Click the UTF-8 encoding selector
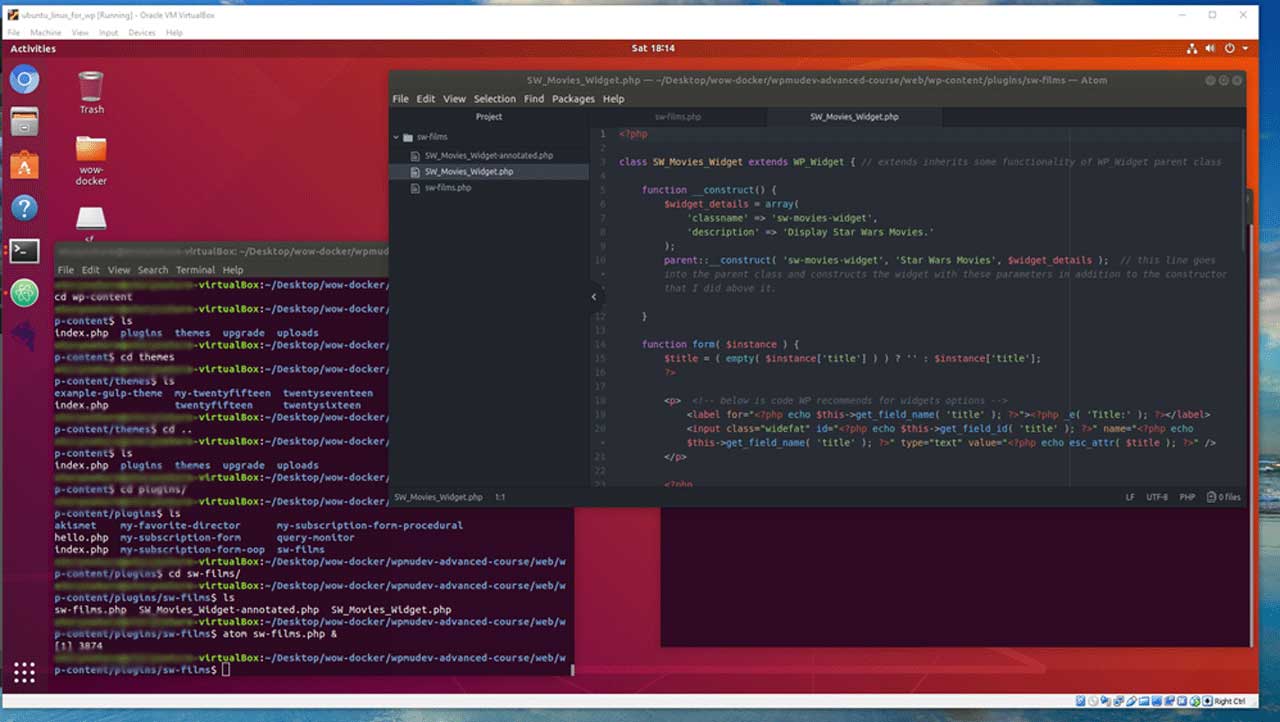The image size is (1280, 722). click(x=1157, y=497)
